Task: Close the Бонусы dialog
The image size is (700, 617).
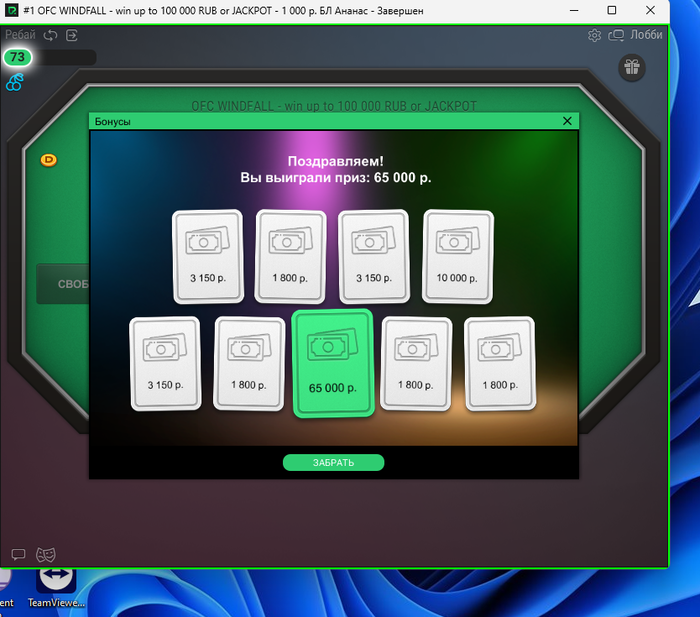Action: (567, 121)
